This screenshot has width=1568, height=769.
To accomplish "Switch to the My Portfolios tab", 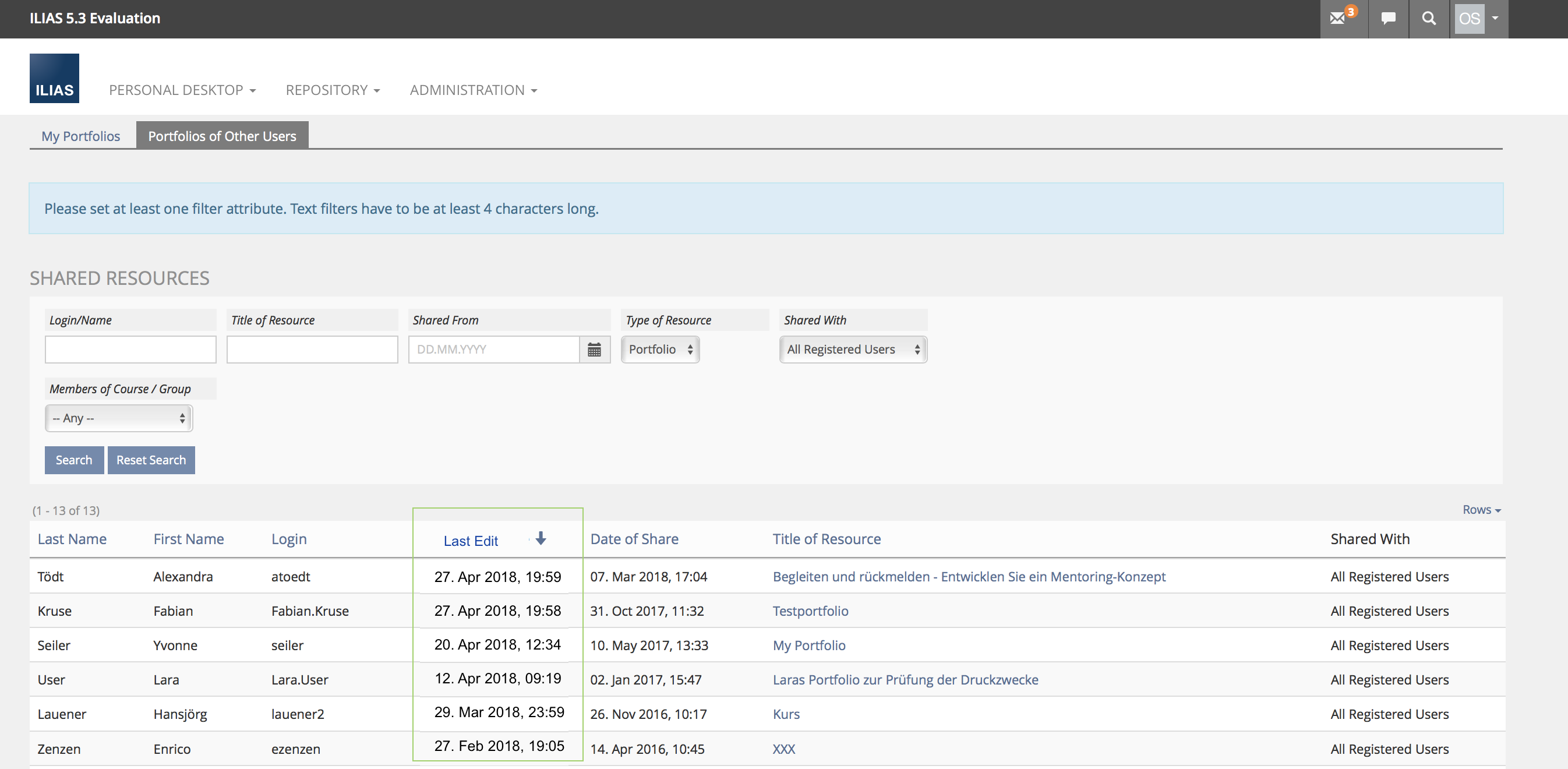I will click(81, 136).
